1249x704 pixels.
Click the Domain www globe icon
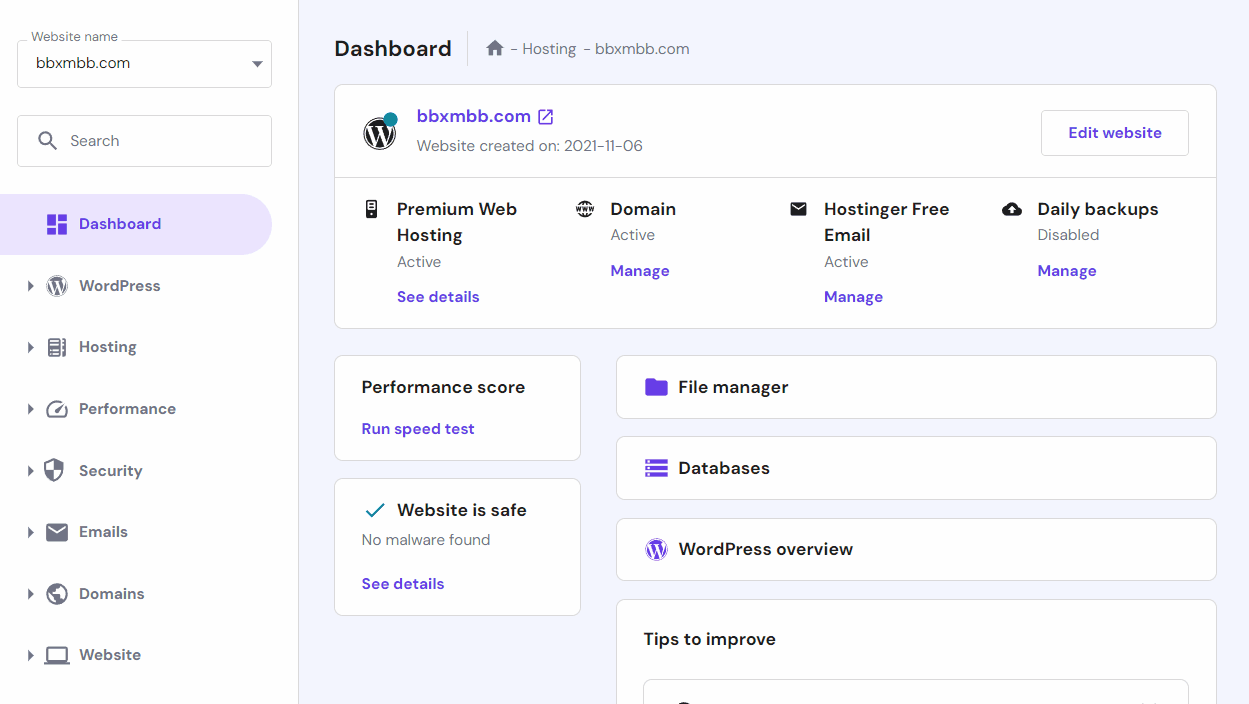tap(585, 209)
